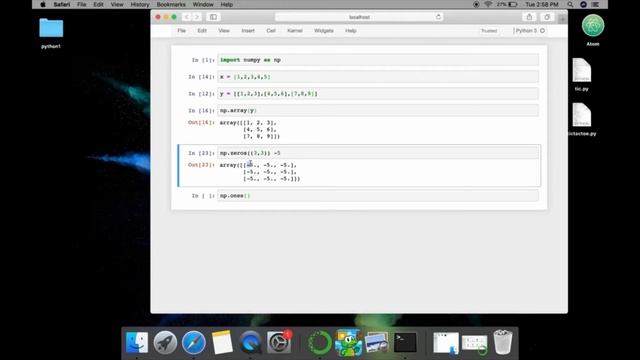
Task: Open Spotlight search magnifier in menu bar
Action: (x=570, y=4)
